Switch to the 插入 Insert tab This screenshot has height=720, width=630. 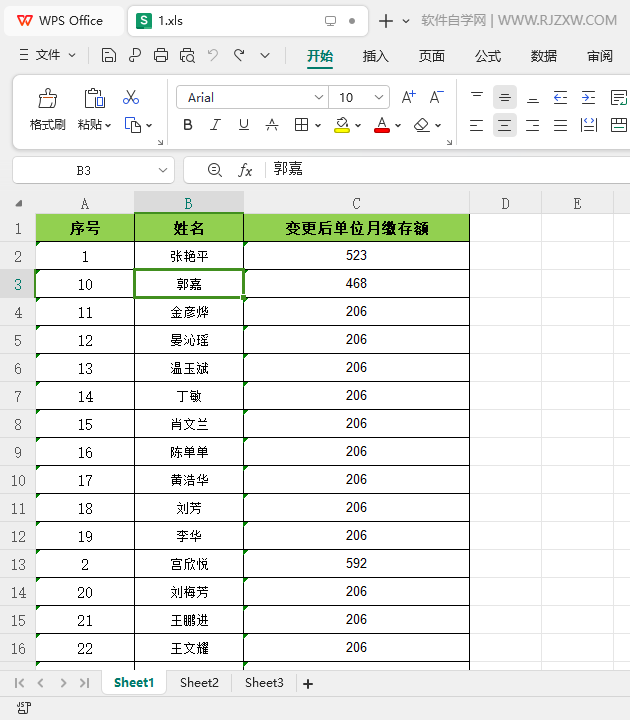click(376, 56)
